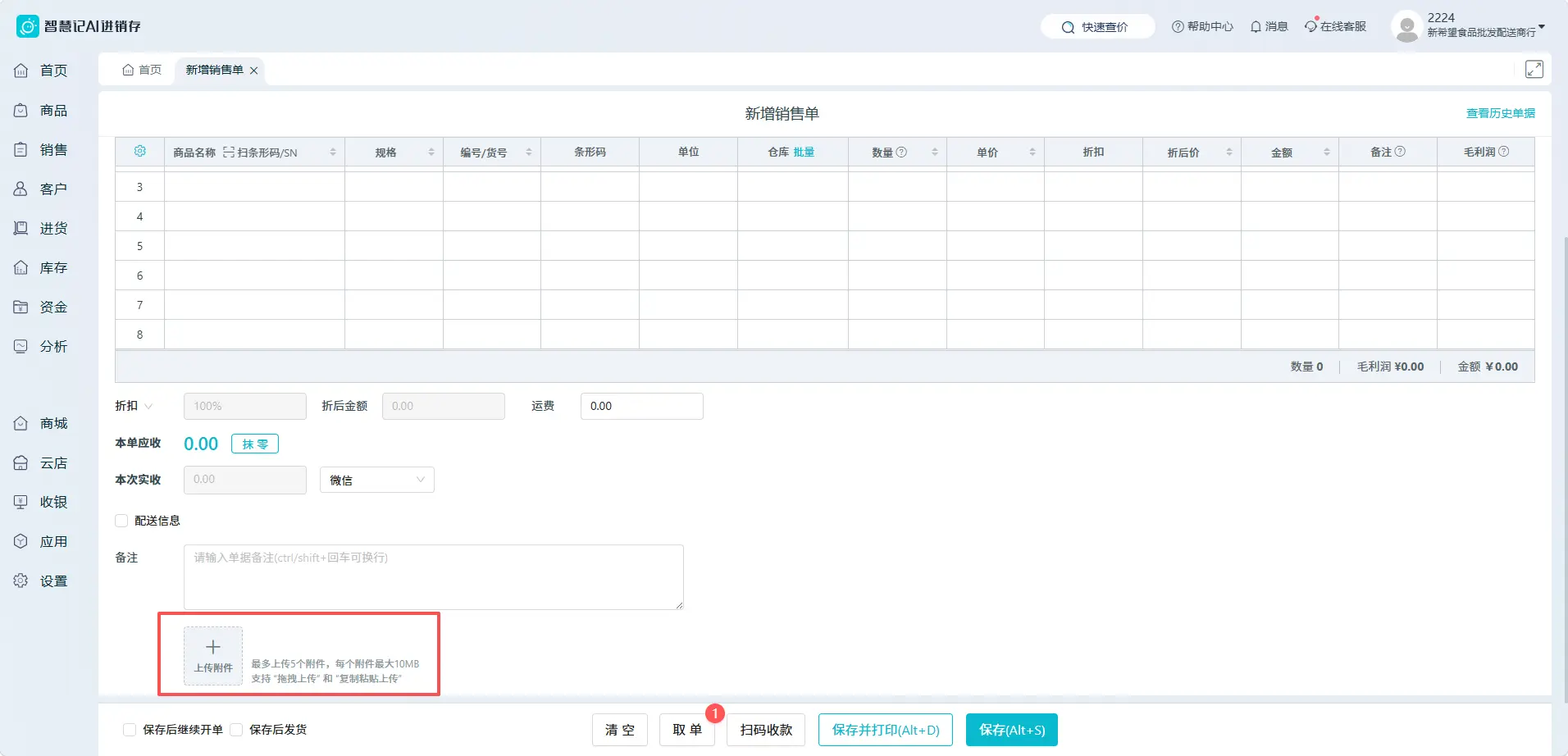Image resolution: width=1568 pixels, height=756 pixels.
Task: Open the 收银 sidebar section
Action: [41, 502]
